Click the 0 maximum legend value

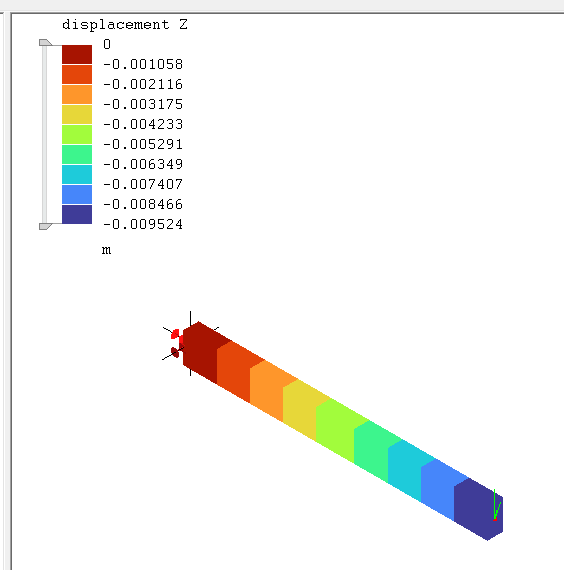(107, 44)
